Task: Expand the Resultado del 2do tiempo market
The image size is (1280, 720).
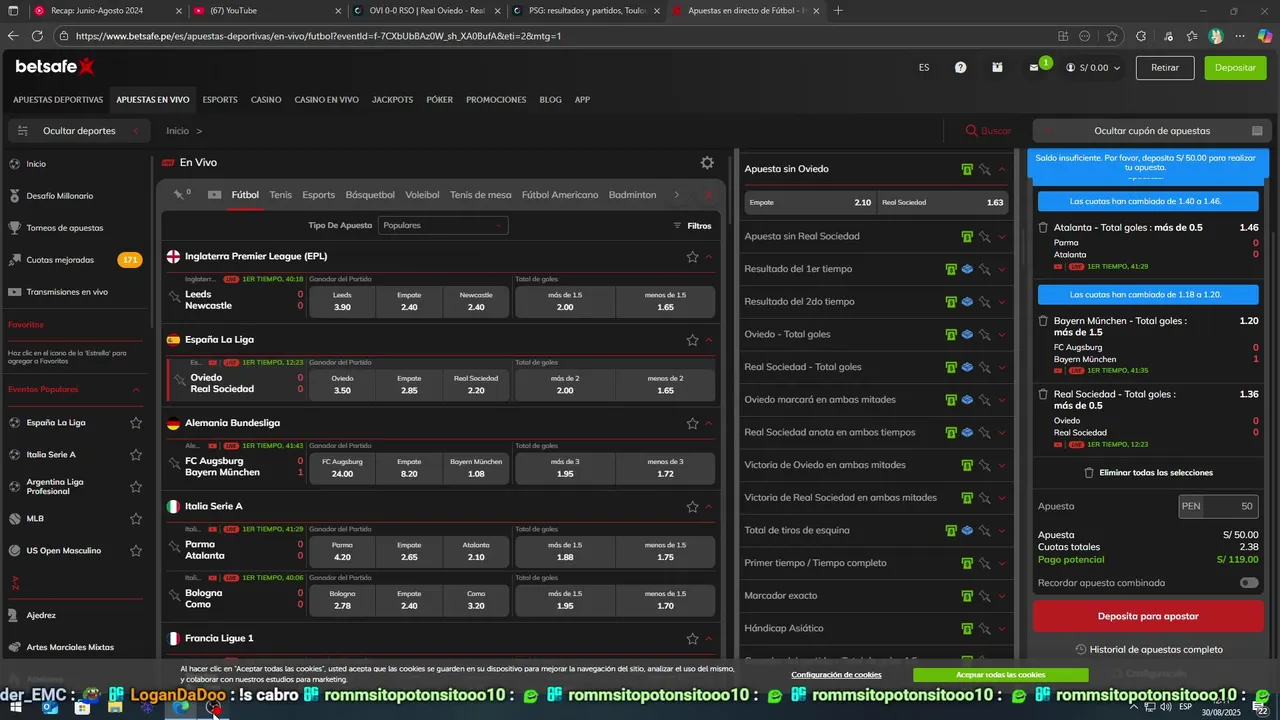Action: pos(1002,302)
